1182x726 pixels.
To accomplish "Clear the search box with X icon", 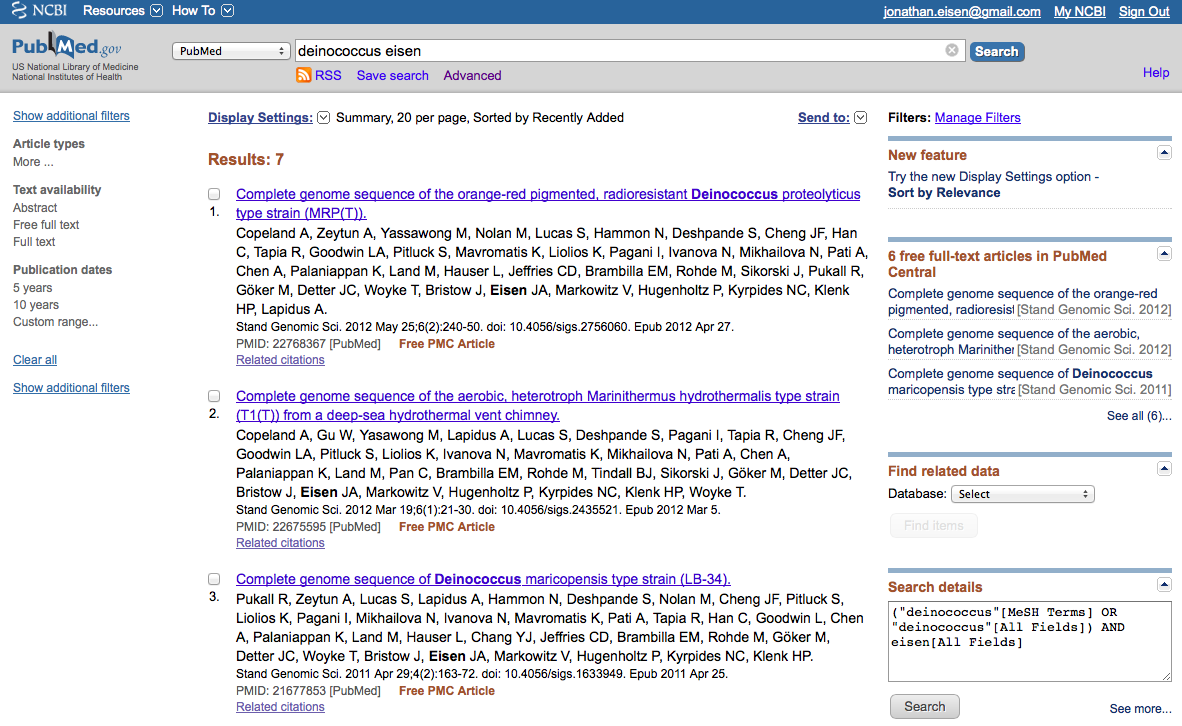I will (x=951, y=51).
